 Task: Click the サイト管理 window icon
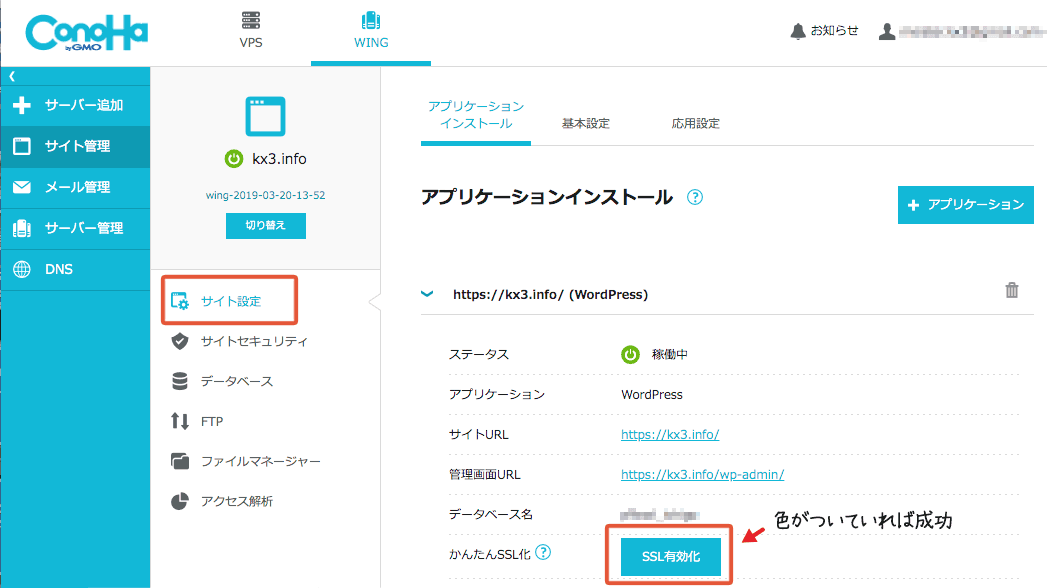pos(22,146)
